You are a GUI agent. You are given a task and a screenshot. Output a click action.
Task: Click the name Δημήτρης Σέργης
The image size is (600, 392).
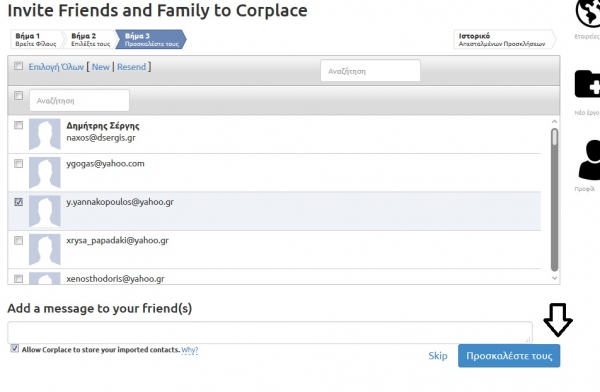coord(103,126)
